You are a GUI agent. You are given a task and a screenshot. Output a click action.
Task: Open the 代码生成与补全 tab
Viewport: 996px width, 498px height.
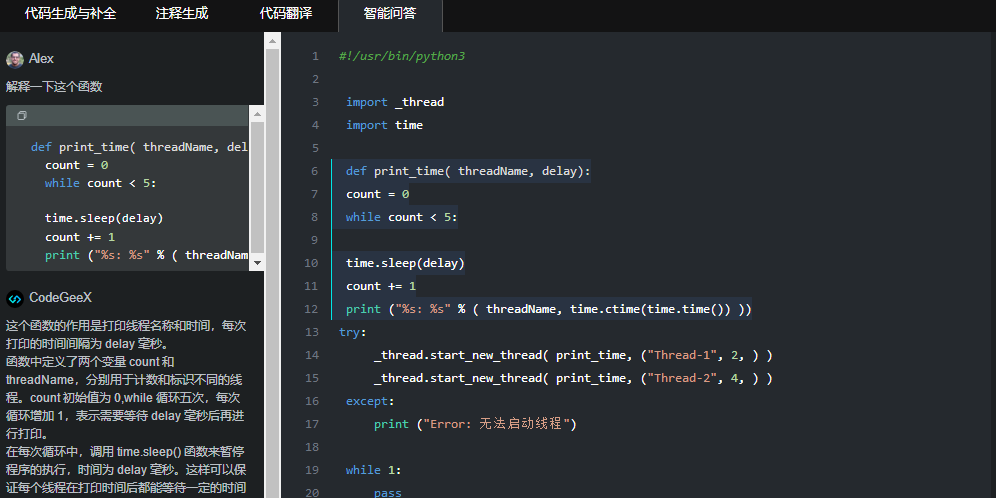70,14
